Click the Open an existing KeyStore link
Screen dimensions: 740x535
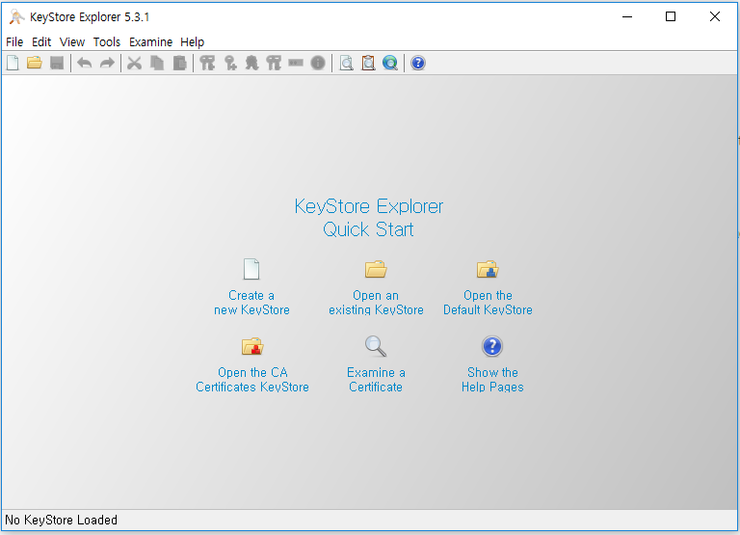click(376, 302)
